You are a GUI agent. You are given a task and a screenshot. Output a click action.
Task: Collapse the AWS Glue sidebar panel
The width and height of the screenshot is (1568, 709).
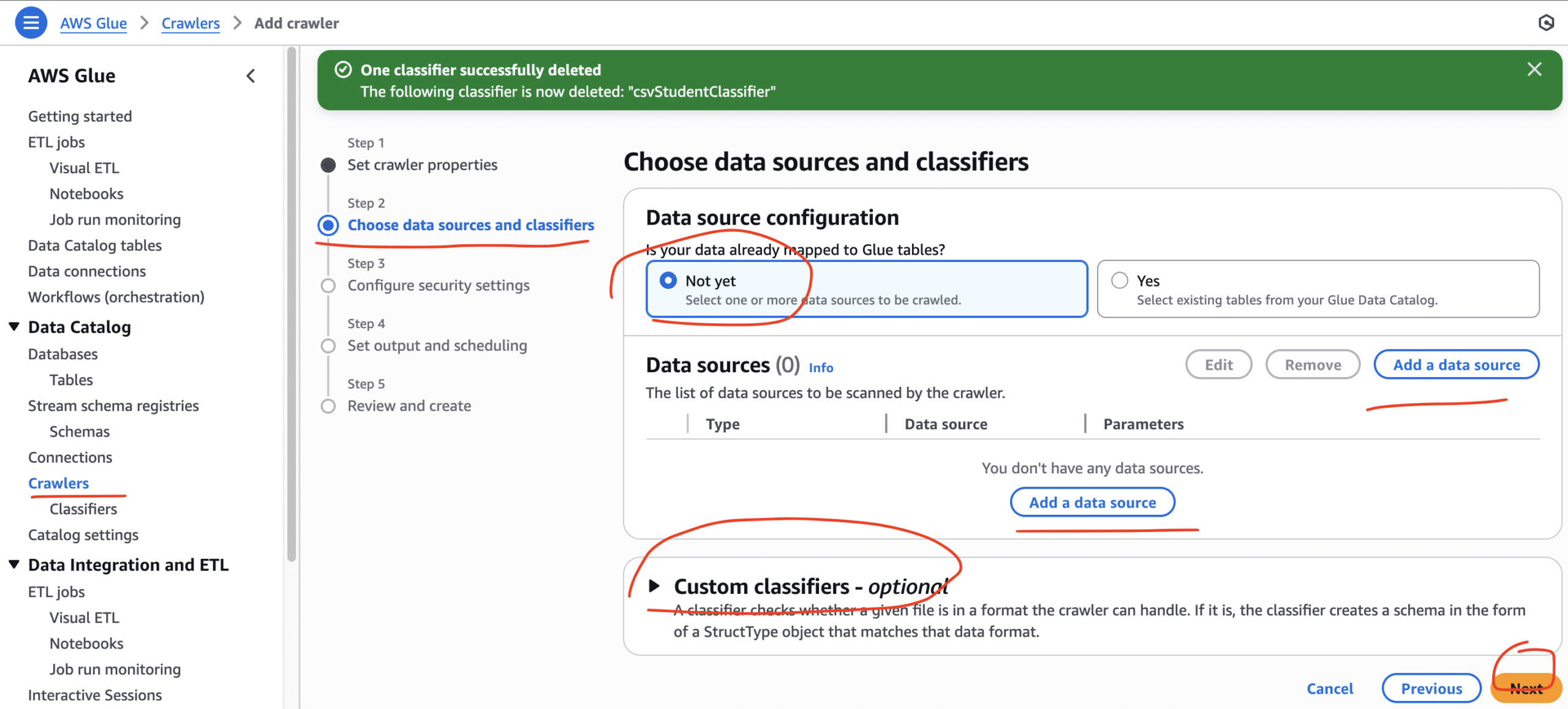[251, 75]
